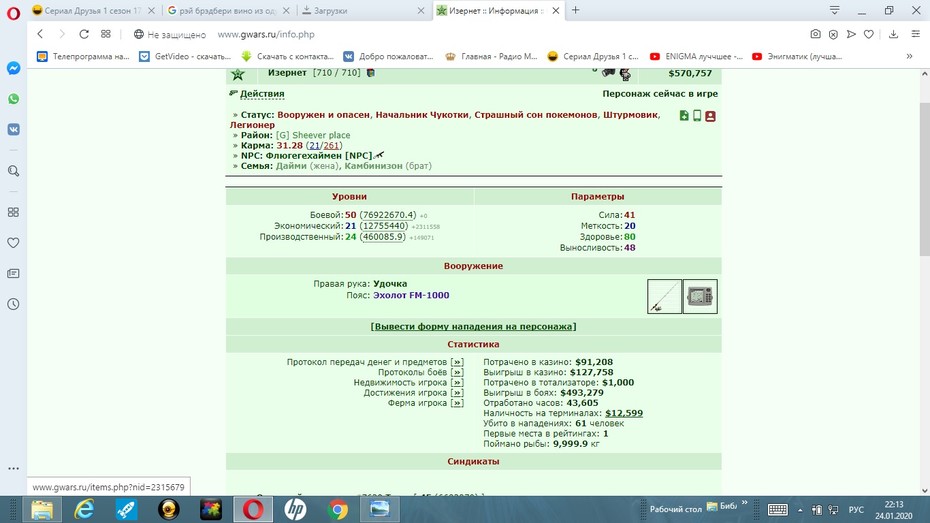The height and width of the screenshot is (523, 930).
Task: Open the sidebar search icon
Action: point(14,171)
